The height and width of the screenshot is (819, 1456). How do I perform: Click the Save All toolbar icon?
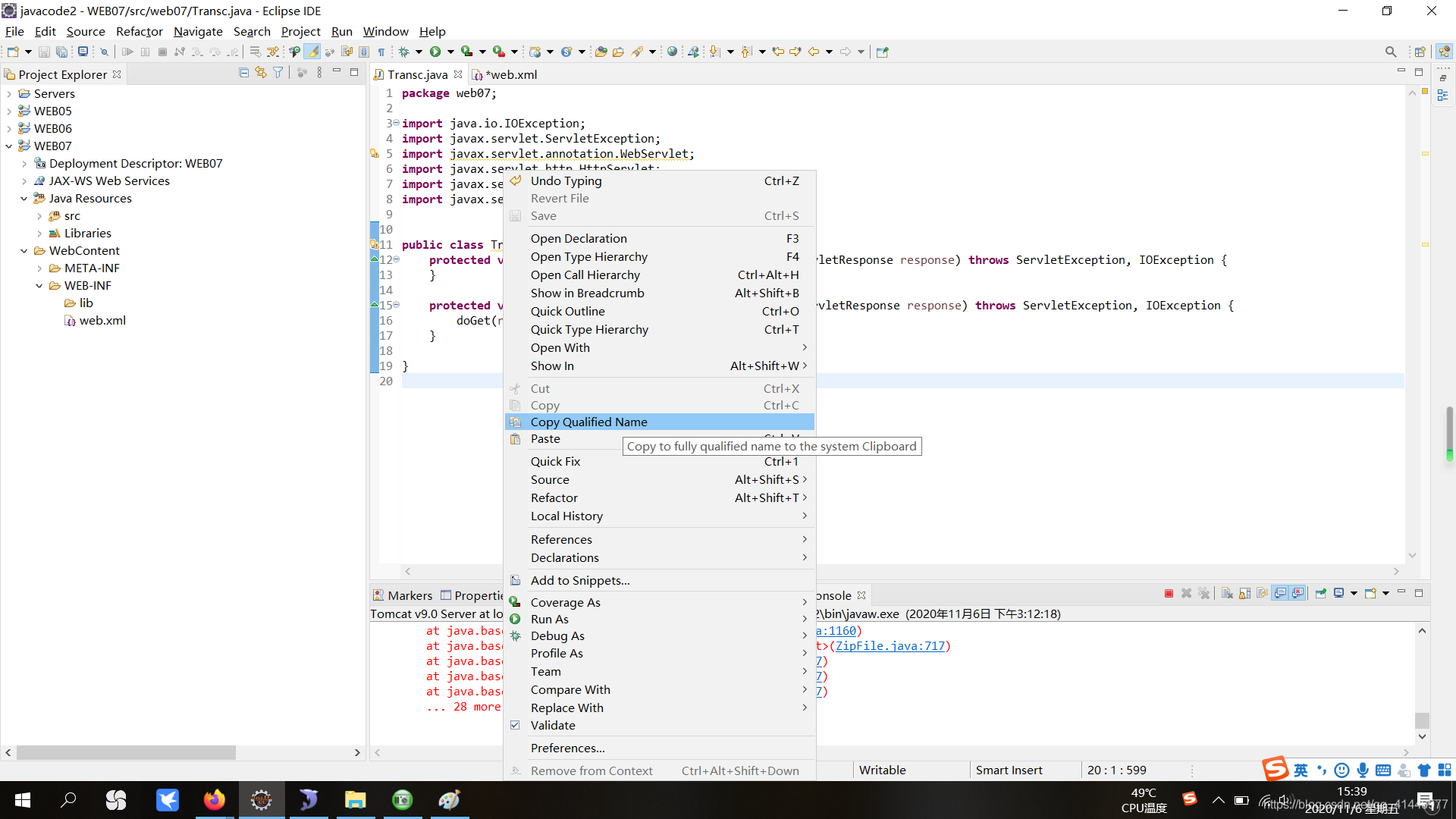tap(62, 52)
